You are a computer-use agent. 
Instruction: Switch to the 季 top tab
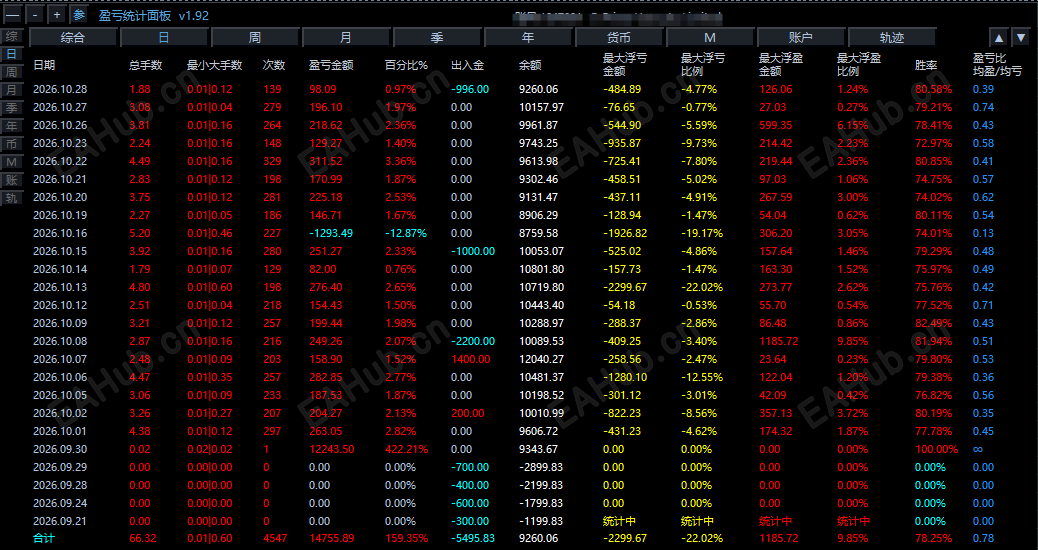click(x=437, y=38)
